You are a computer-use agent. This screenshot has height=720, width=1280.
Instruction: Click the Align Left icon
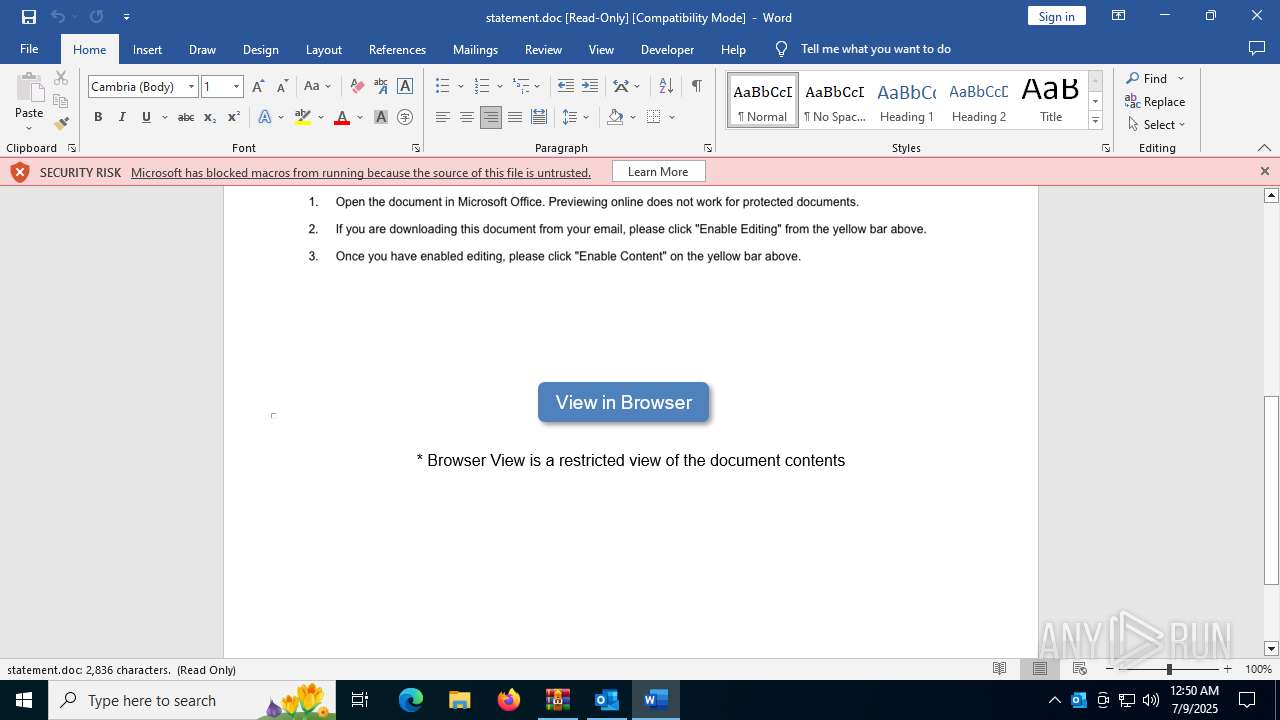click(443, 117)
